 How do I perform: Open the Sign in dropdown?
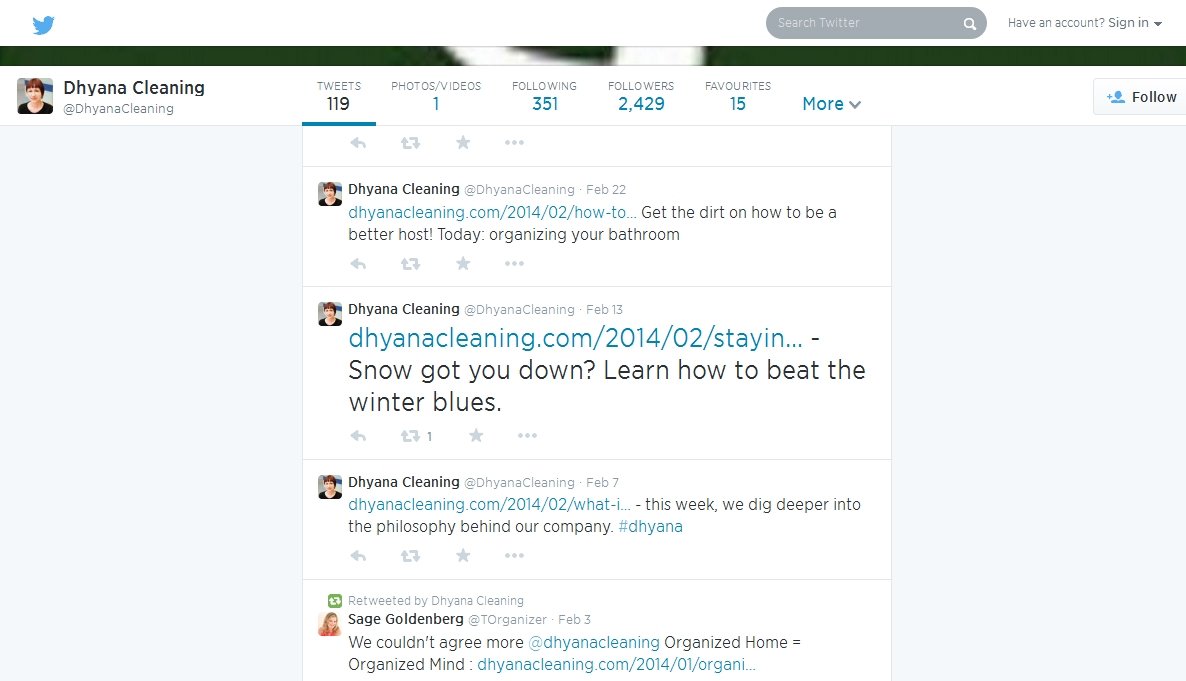(1134, 23)
